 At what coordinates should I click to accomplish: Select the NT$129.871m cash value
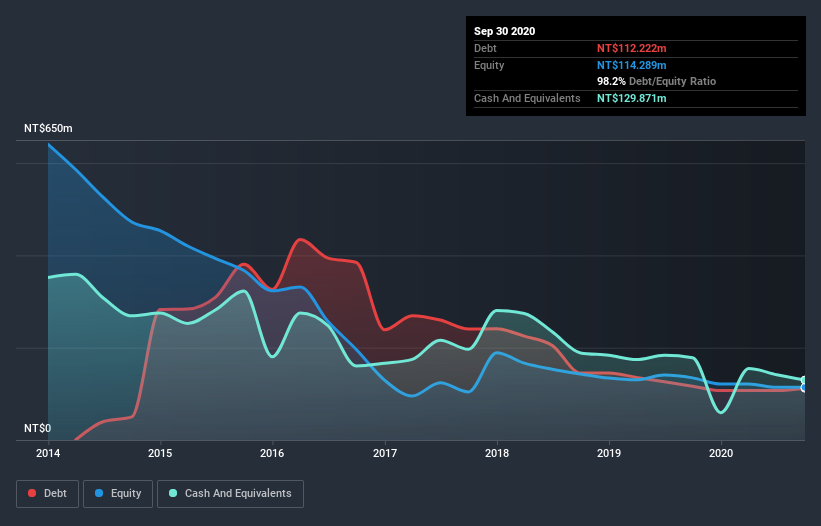[631, 98]
